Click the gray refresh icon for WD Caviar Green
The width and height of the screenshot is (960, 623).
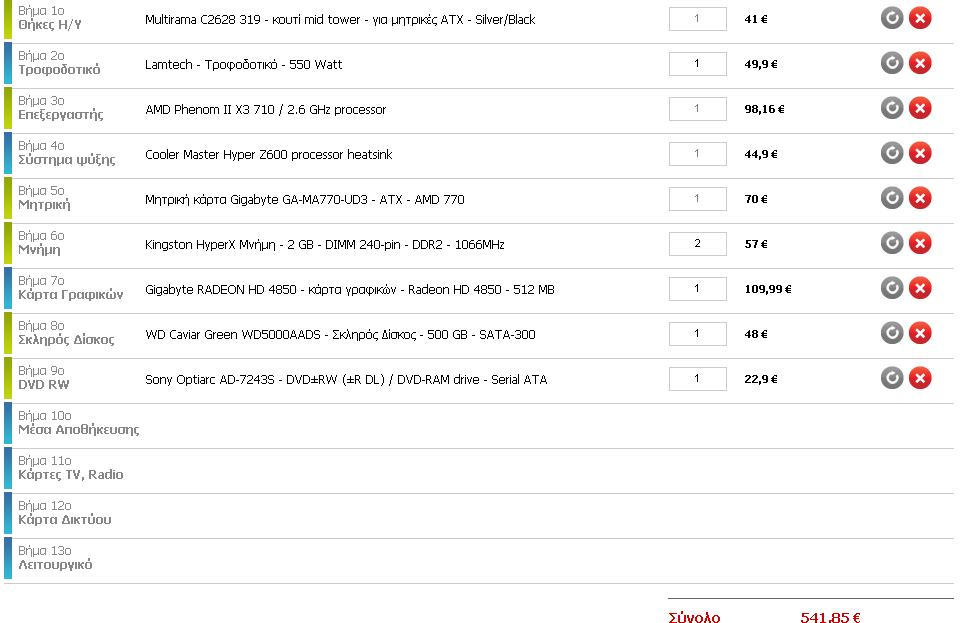tap(892, 333)
